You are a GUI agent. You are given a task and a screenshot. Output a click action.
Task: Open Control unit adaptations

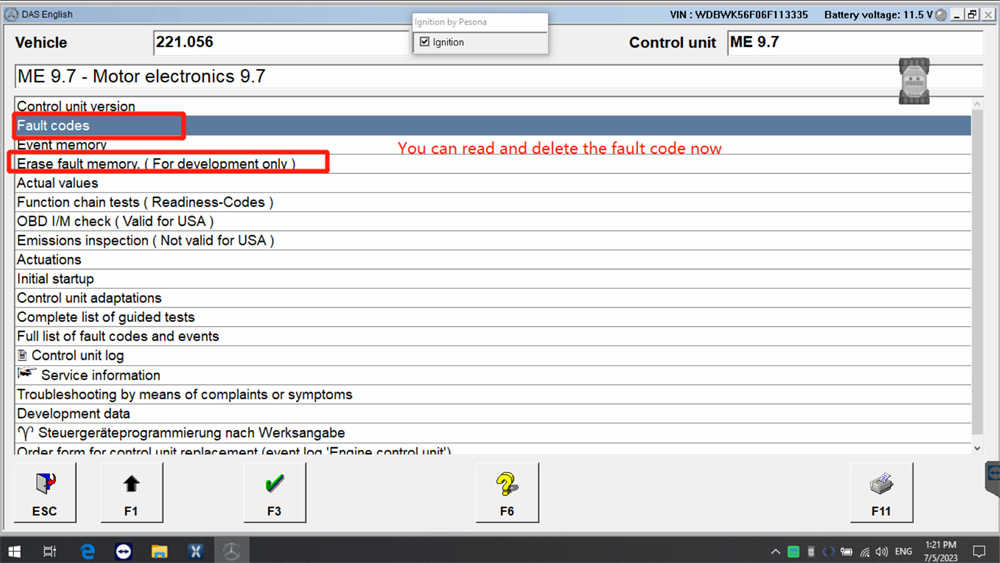tap(89, 298)
